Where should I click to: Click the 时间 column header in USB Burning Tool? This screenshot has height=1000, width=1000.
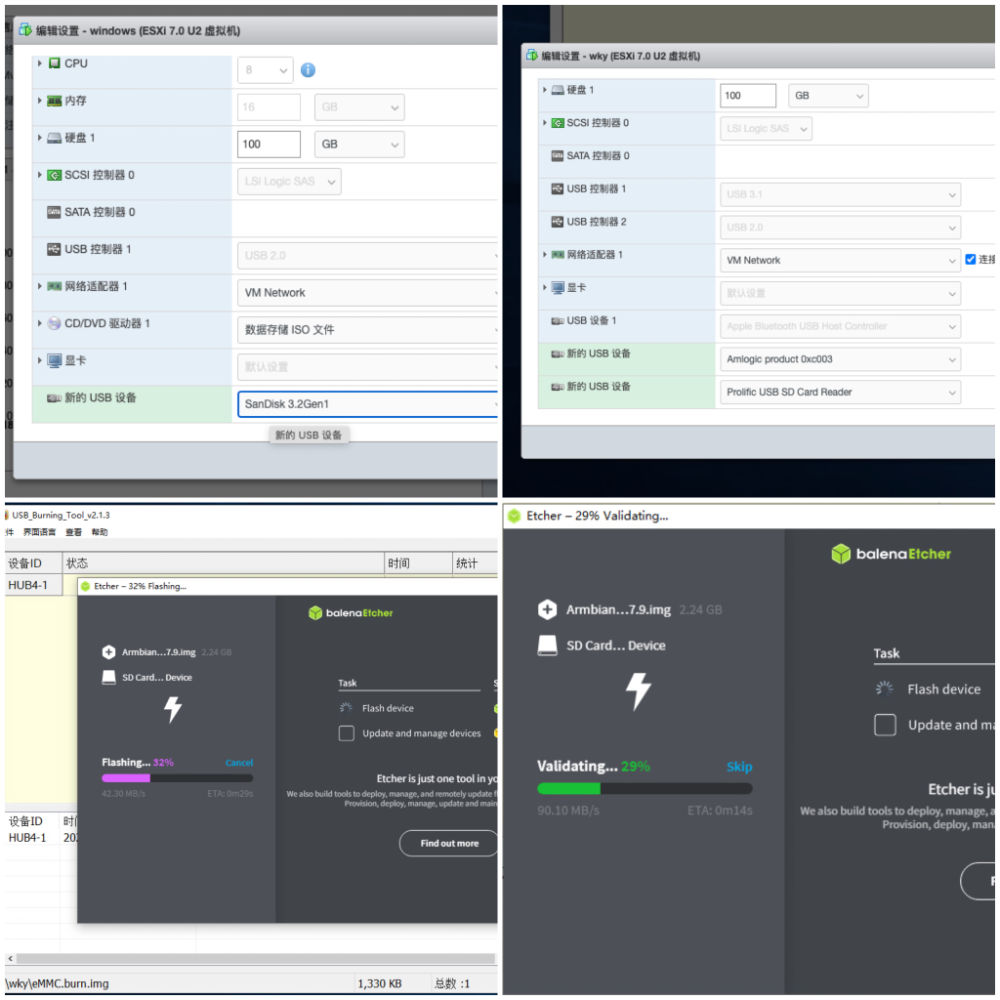pyautogui.click(x=418, y=563)
